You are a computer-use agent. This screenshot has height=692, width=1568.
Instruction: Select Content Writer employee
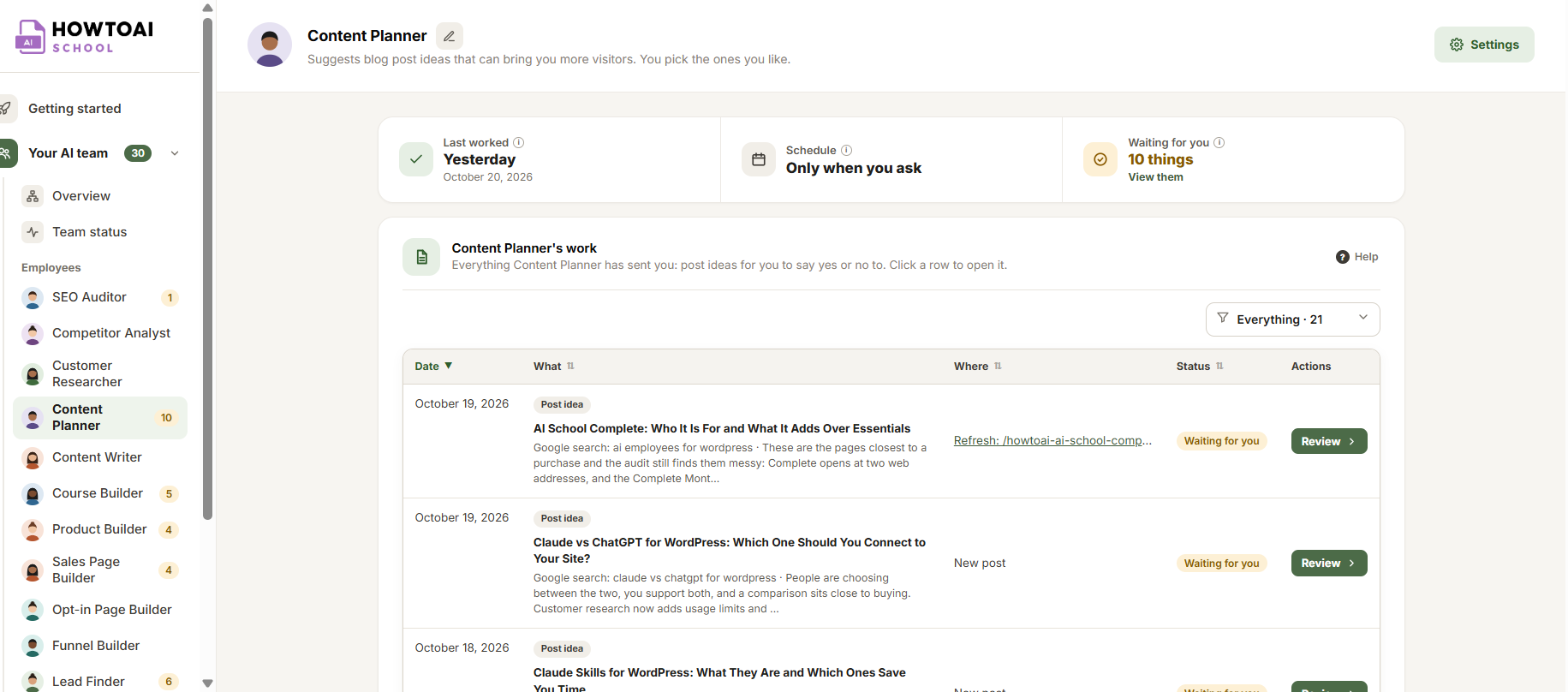[x=100, y=457]
